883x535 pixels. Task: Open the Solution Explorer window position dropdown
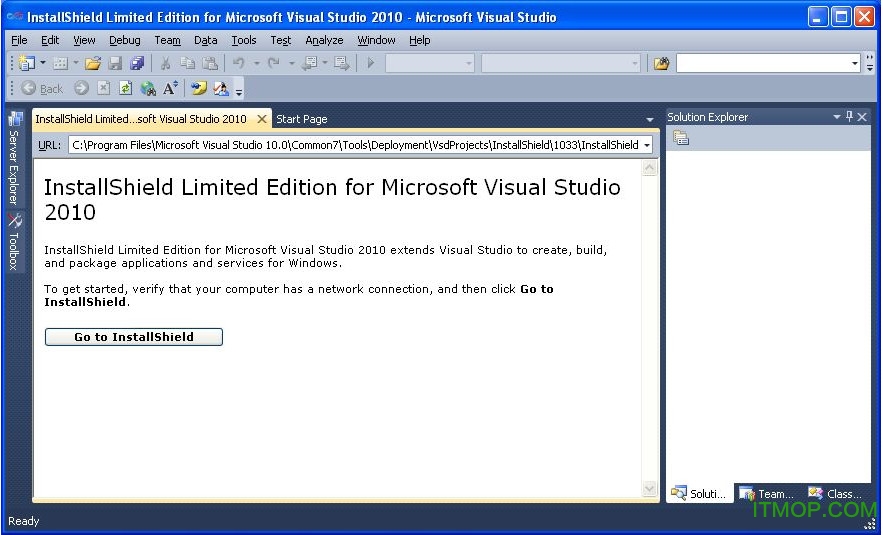pos(837,117)
